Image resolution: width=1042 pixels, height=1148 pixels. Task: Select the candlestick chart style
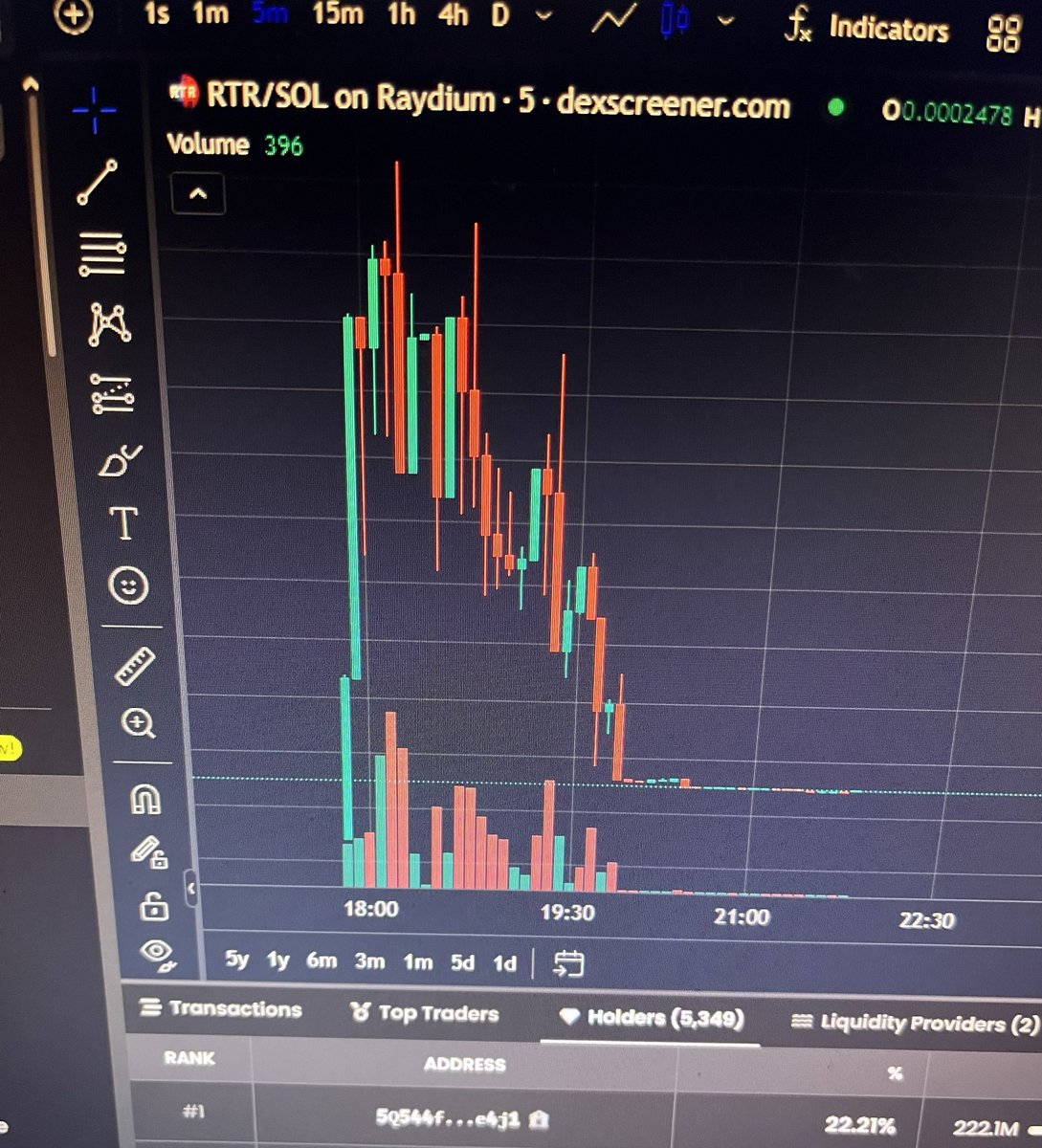point(676,19)
